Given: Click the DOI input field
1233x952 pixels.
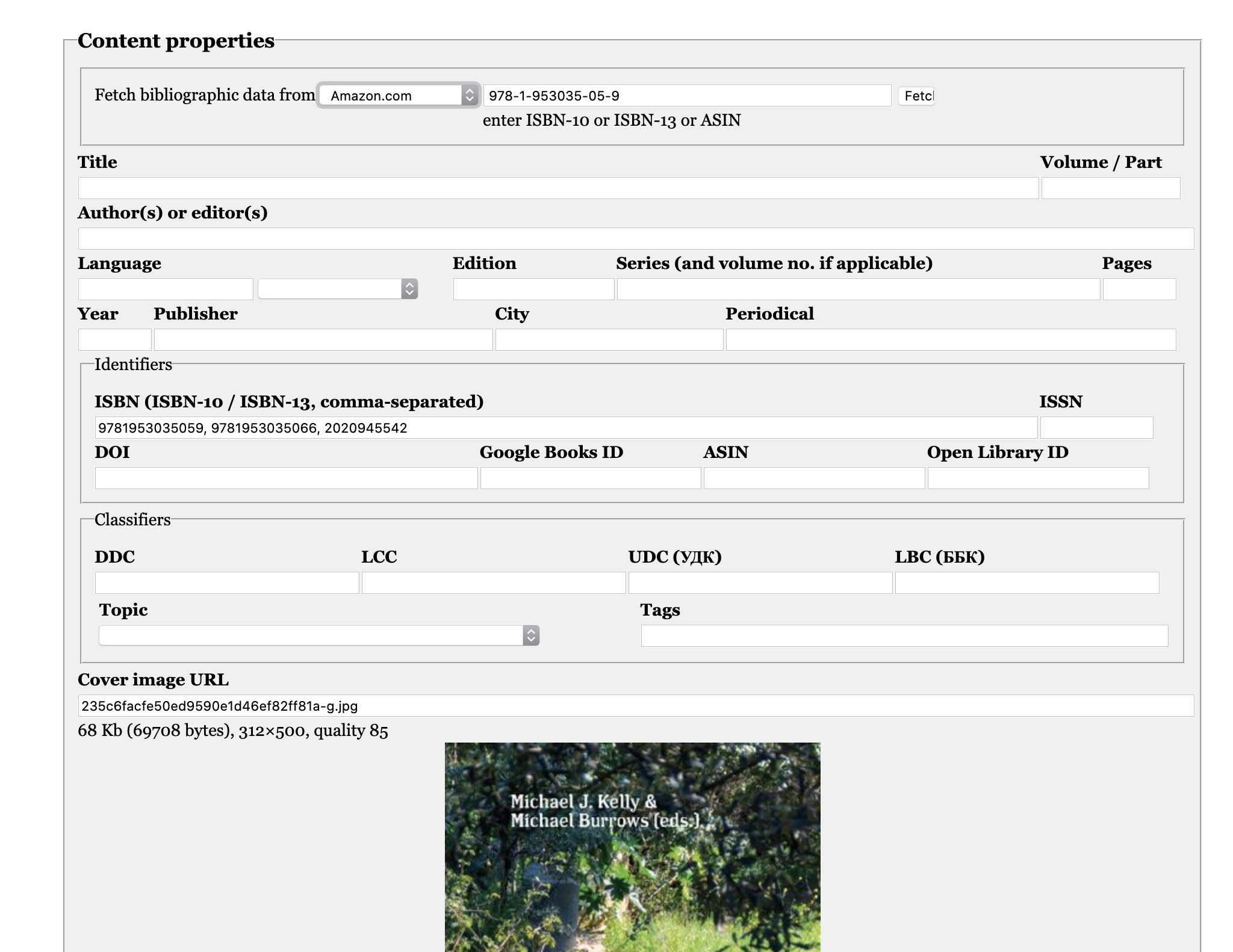Looking at the screenshot, I should (x=286, y=478).
